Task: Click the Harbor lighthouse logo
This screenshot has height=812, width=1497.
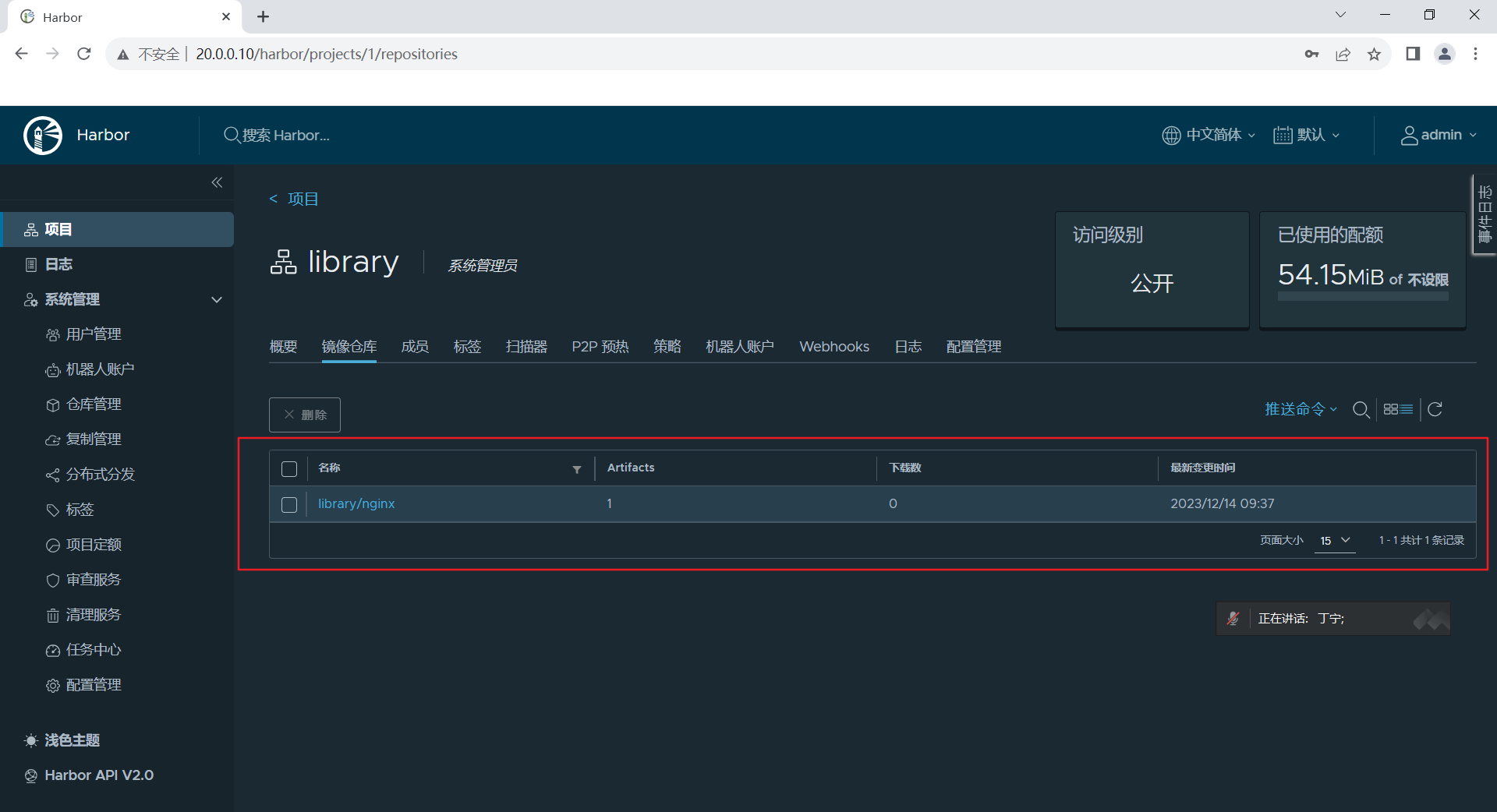Action: [x=43, y=136]
